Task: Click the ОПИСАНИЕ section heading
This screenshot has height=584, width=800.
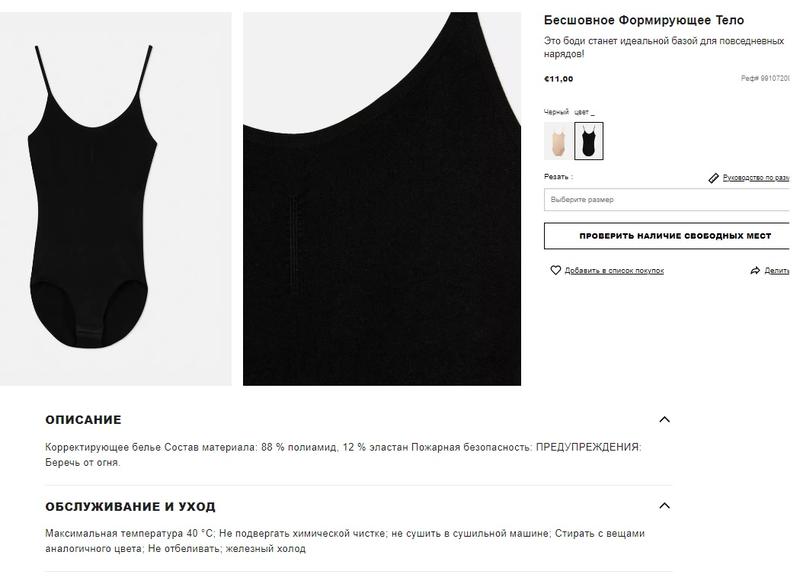Action: click(x=84, y=420)
